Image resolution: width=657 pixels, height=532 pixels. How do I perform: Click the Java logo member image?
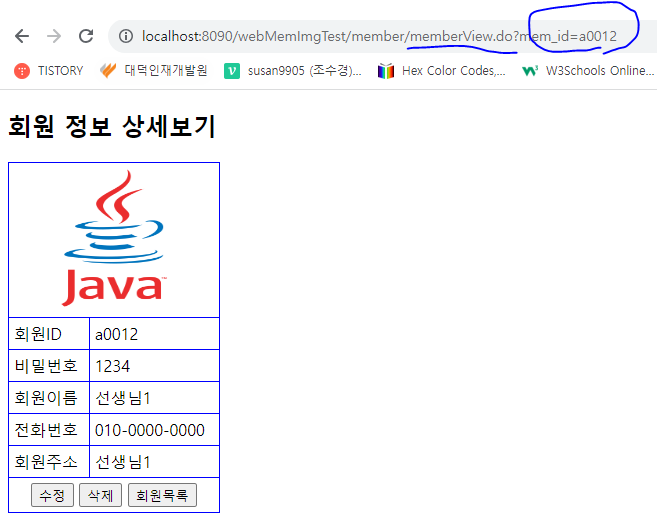coord(114,238)
